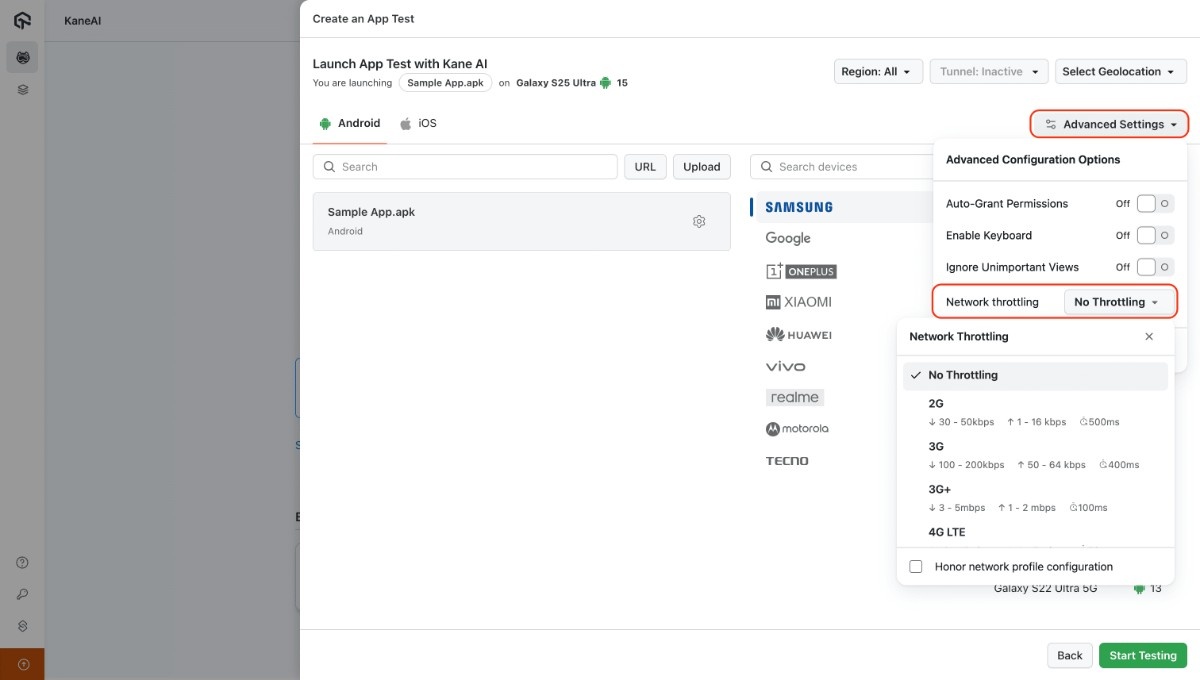Select the Samsung brand logo

click(x=798, y=207)
